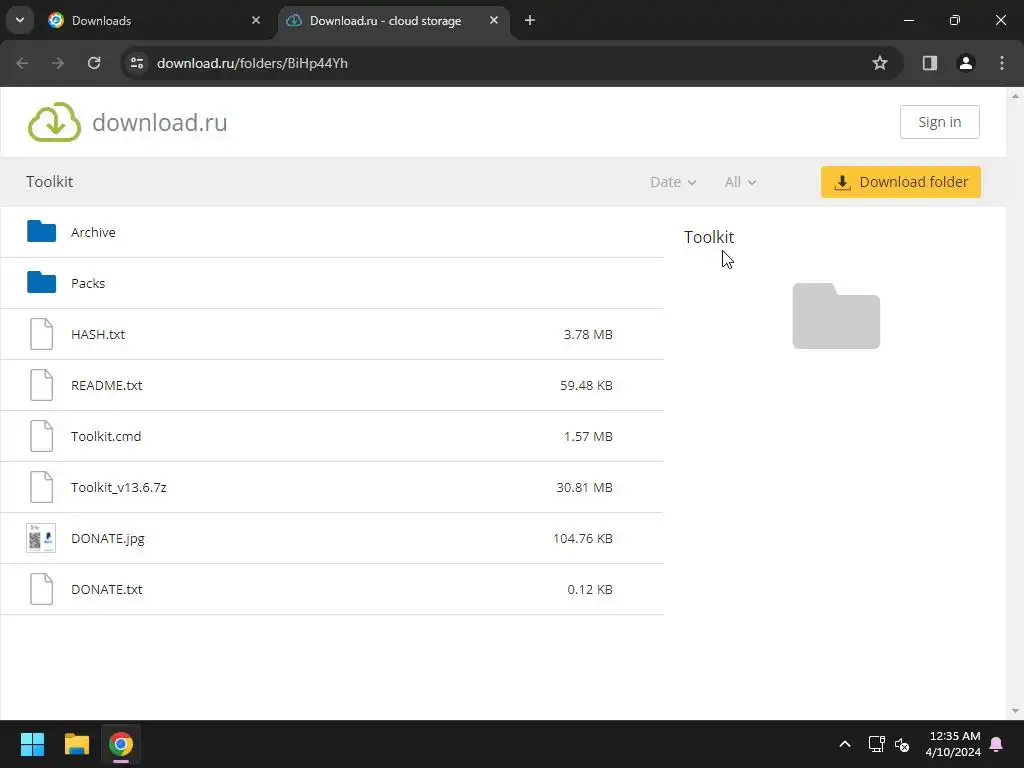Open the Archive folder icon
This screenshot has width=1024, height=768.
(41, 231)
